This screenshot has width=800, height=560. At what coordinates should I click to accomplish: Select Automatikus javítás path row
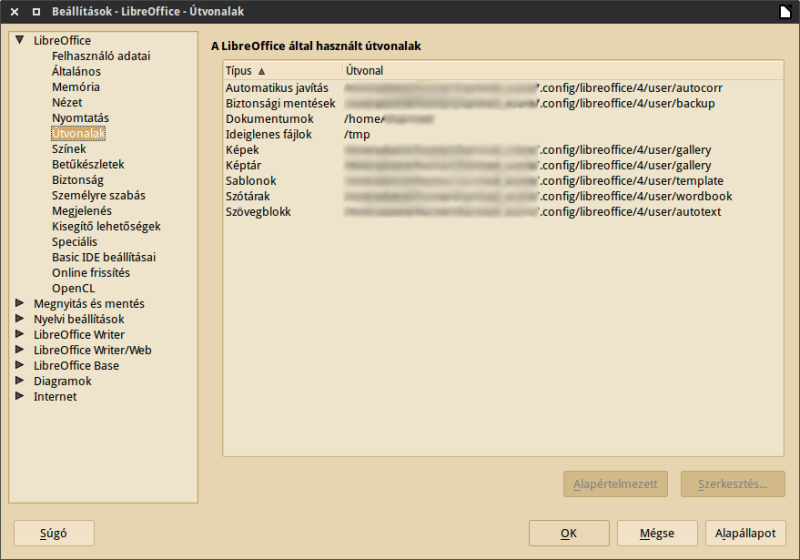[x=503, y=88]
